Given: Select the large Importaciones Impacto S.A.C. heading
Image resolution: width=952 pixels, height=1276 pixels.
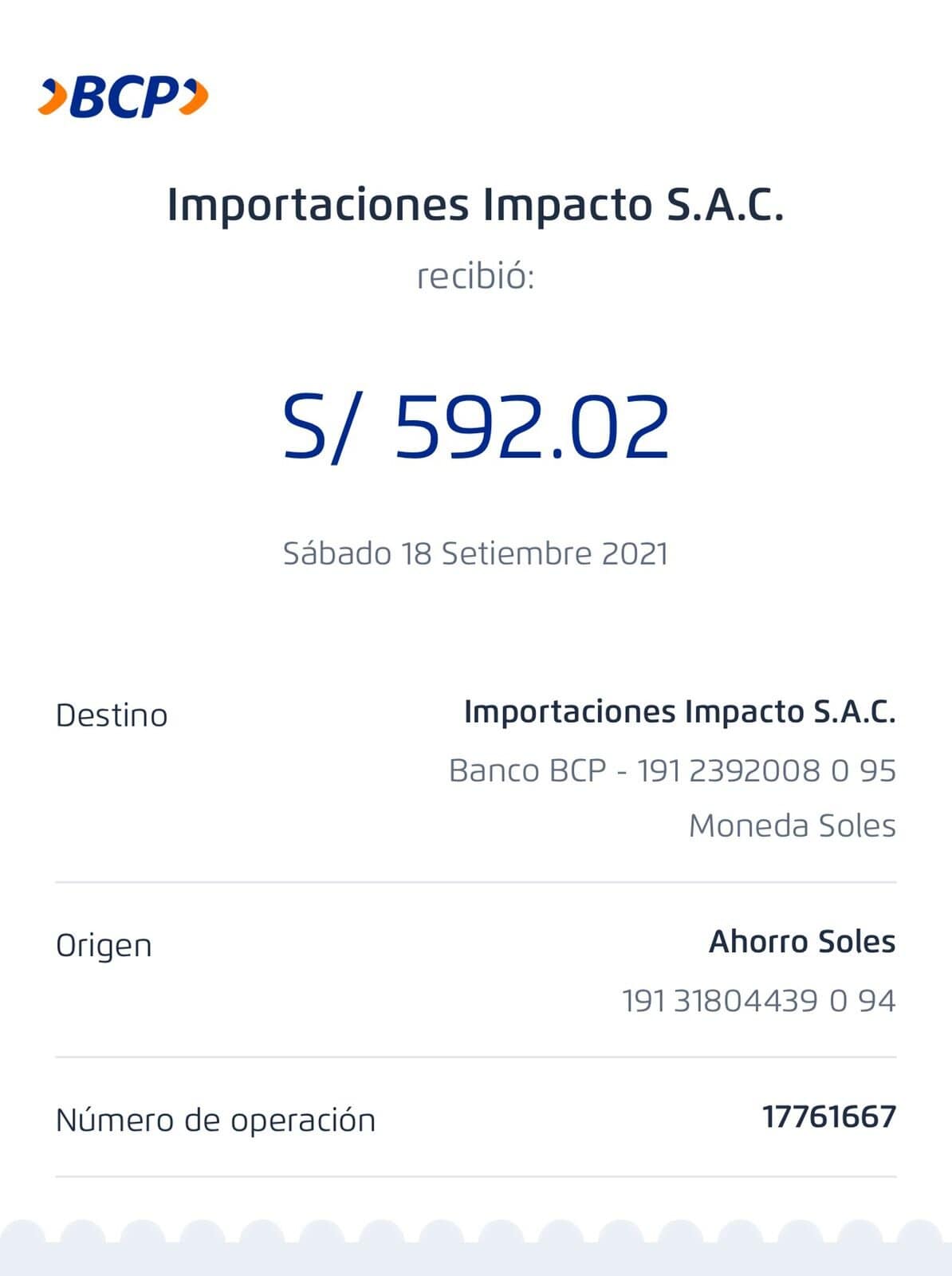Looking at the screenshot, I should [475, 205].
